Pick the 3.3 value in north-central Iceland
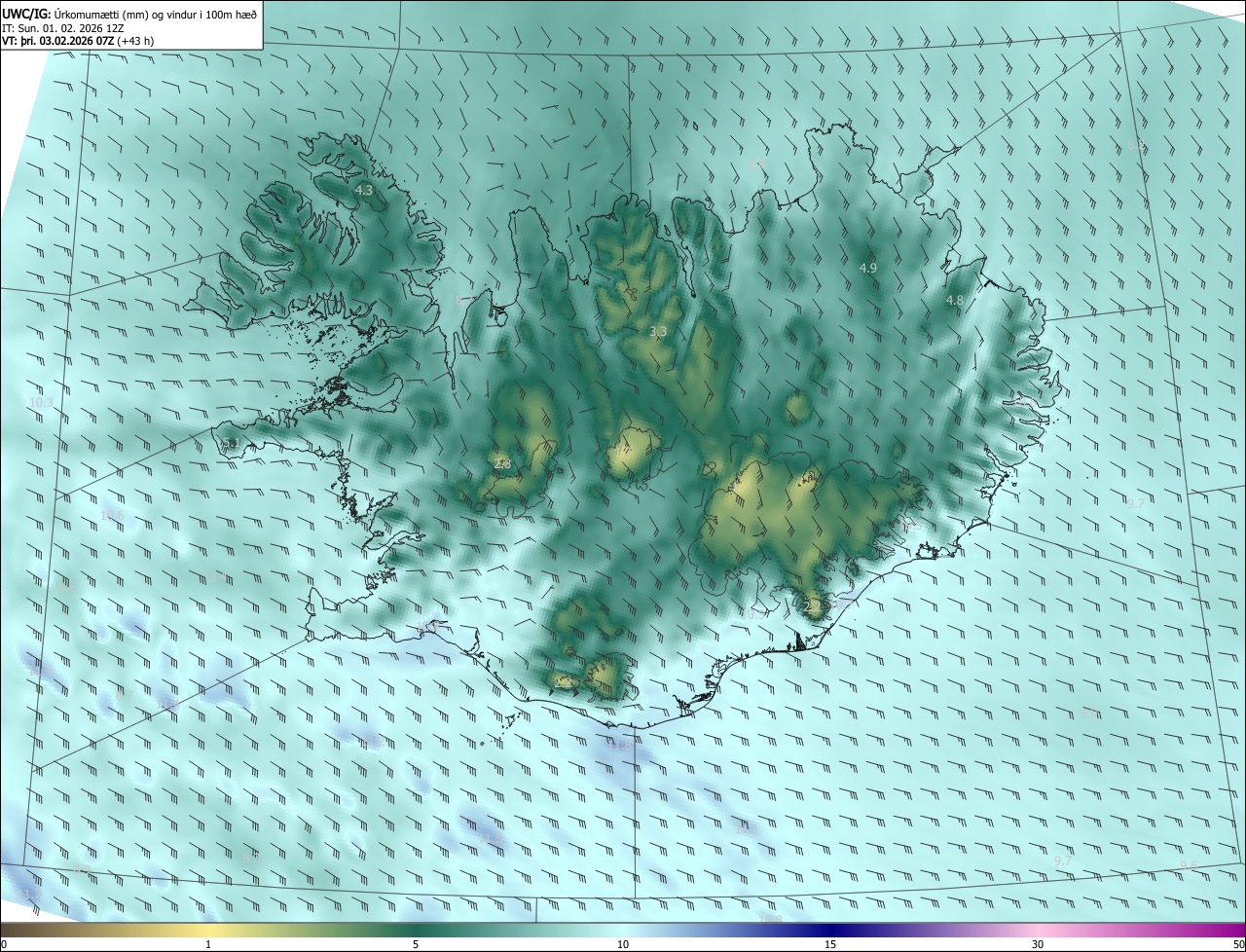Viewport: 1246px width, 952px height. click(658, 332)
